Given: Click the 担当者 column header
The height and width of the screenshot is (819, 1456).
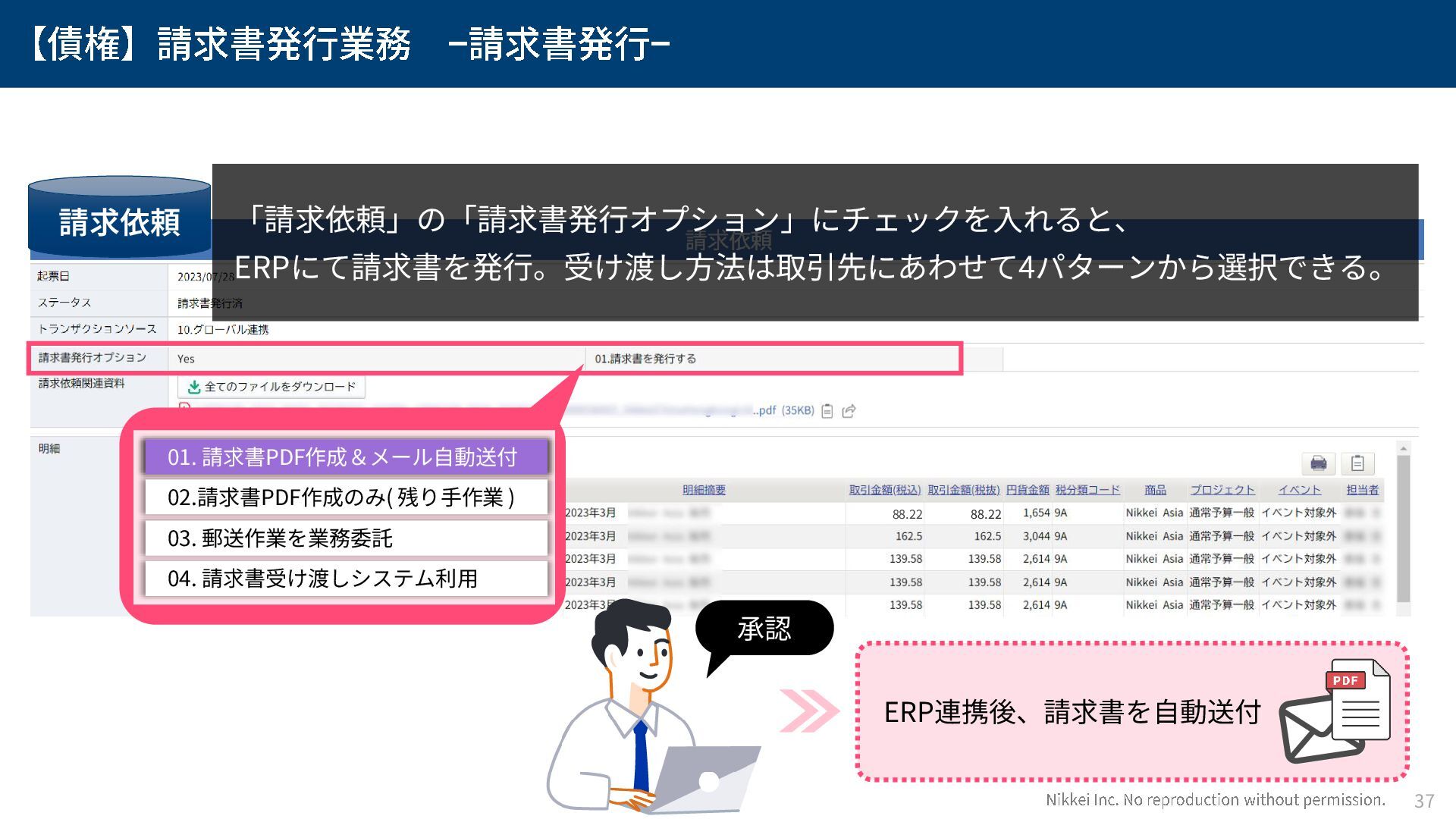Looking at the screenshot, I should (x=1362, y=490).
